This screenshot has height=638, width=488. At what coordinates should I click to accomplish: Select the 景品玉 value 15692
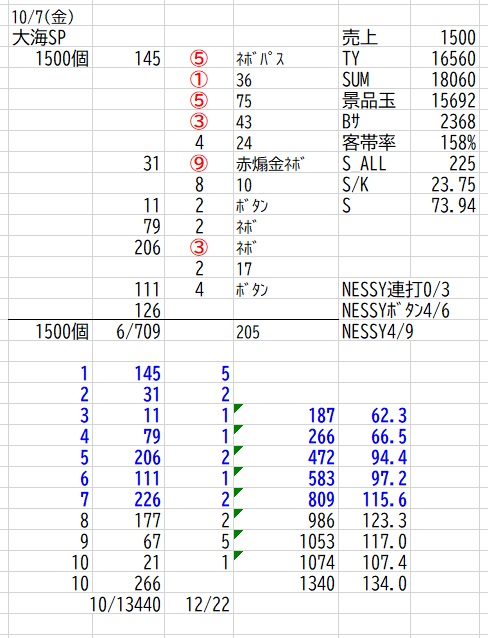pos(453,101)
